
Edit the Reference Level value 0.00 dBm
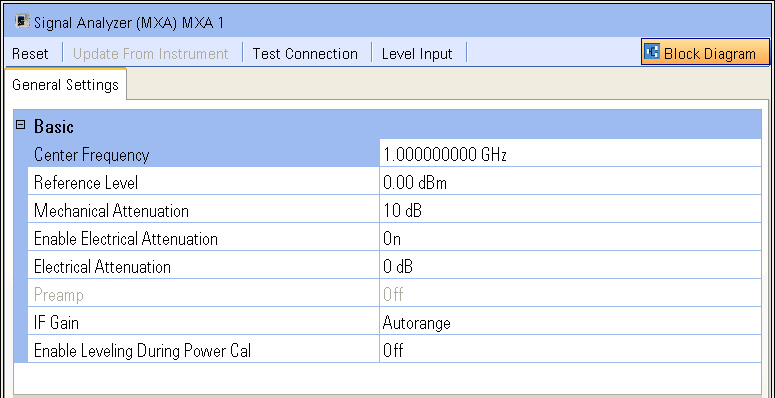(570, 183)
